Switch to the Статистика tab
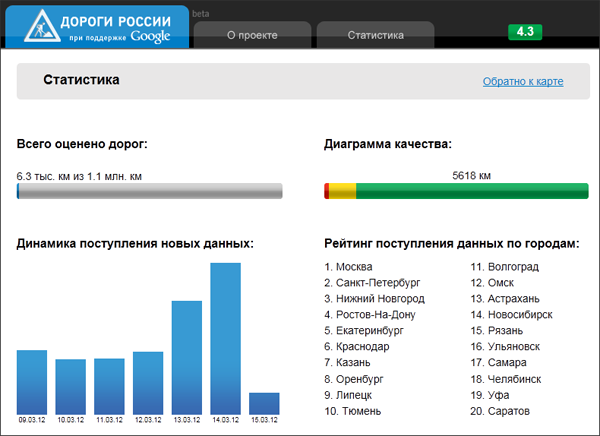This screenshot has height=436, width=600. point(375,35)
